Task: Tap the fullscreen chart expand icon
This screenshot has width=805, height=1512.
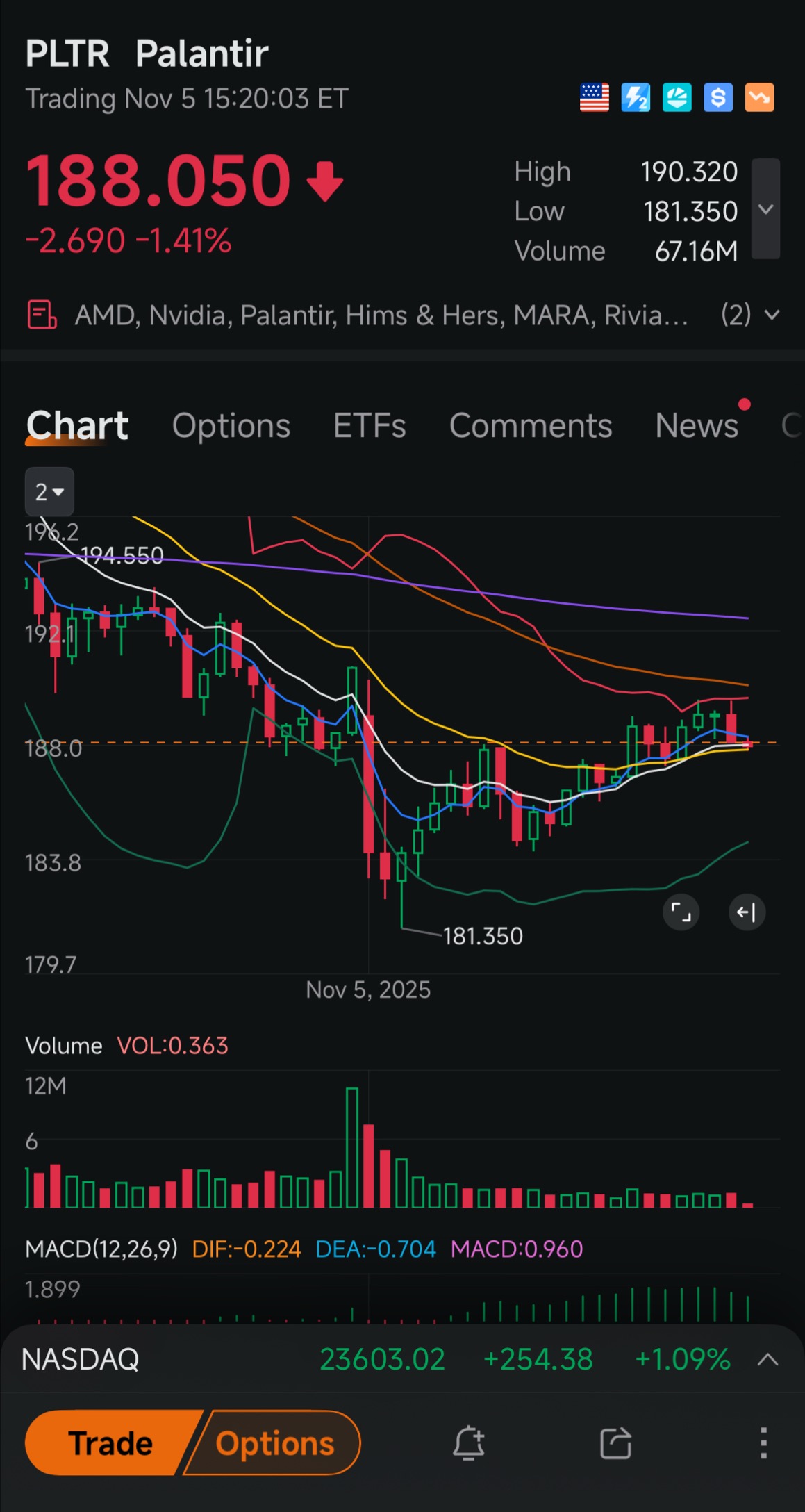Action: pyautogui.click(x=681, y=912)
